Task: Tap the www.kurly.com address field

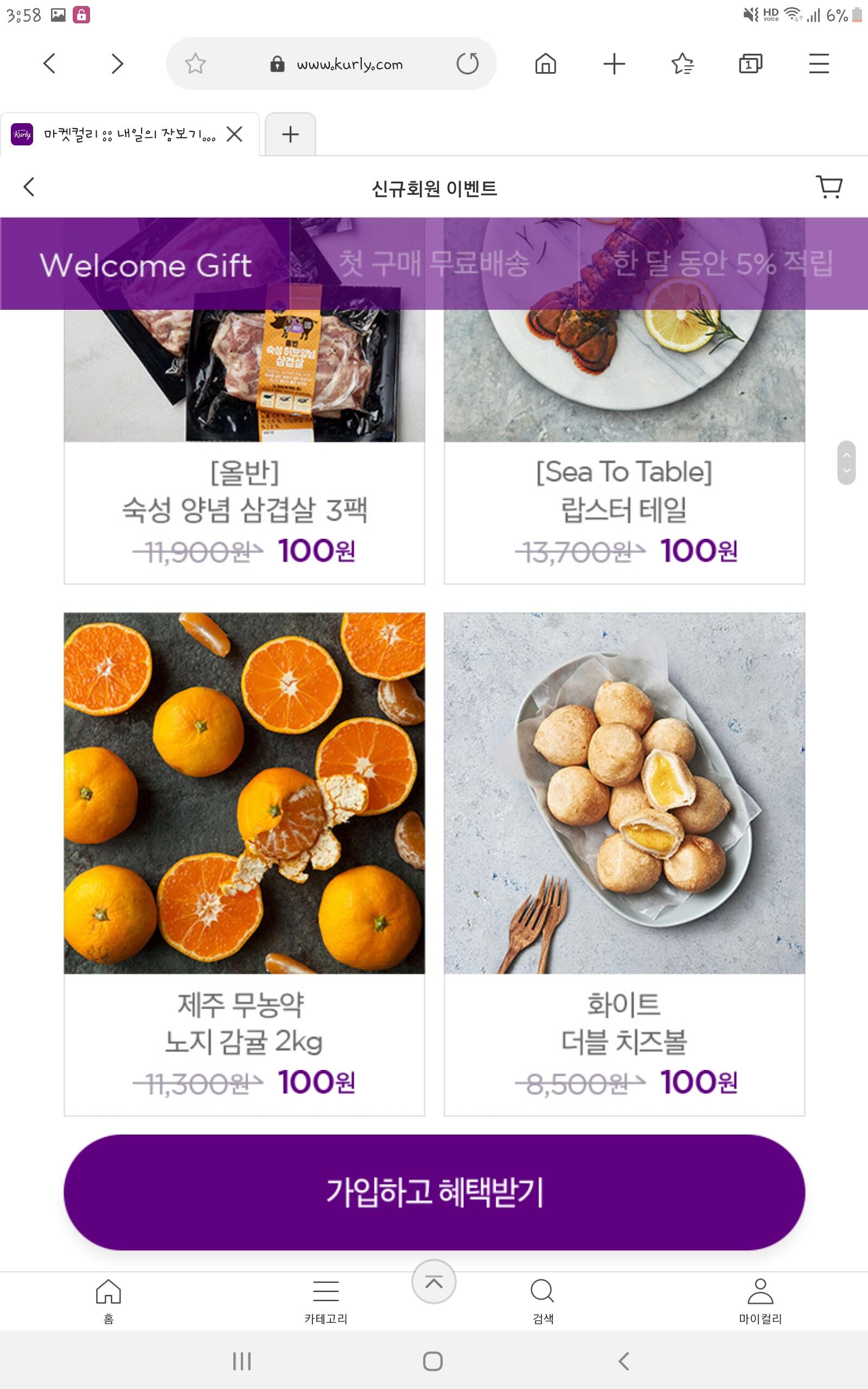Action: pyautogui.click(x=349, y=63)
